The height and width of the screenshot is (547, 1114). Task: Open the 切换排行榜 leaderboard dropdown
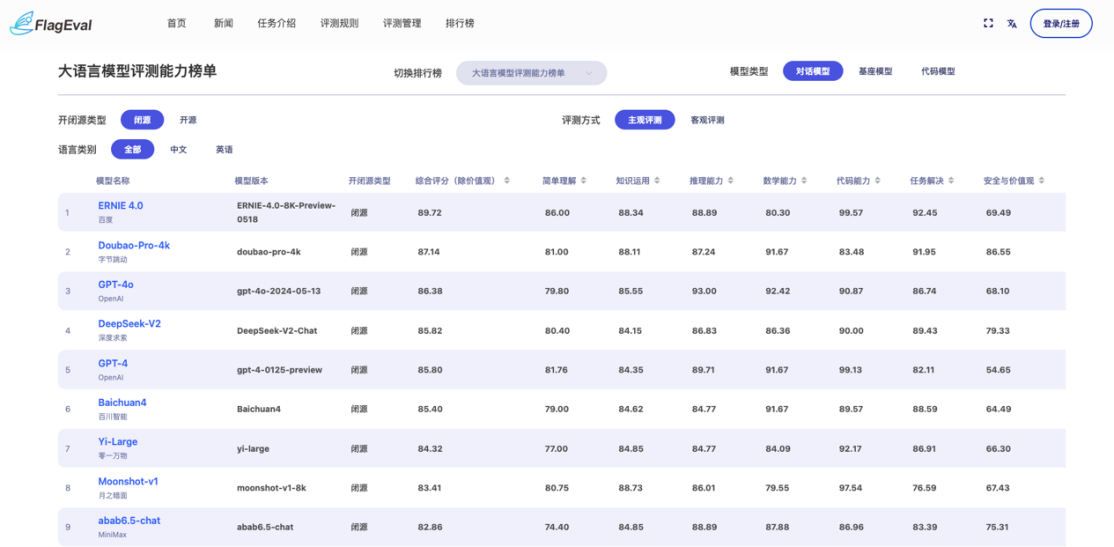[531, 73]
